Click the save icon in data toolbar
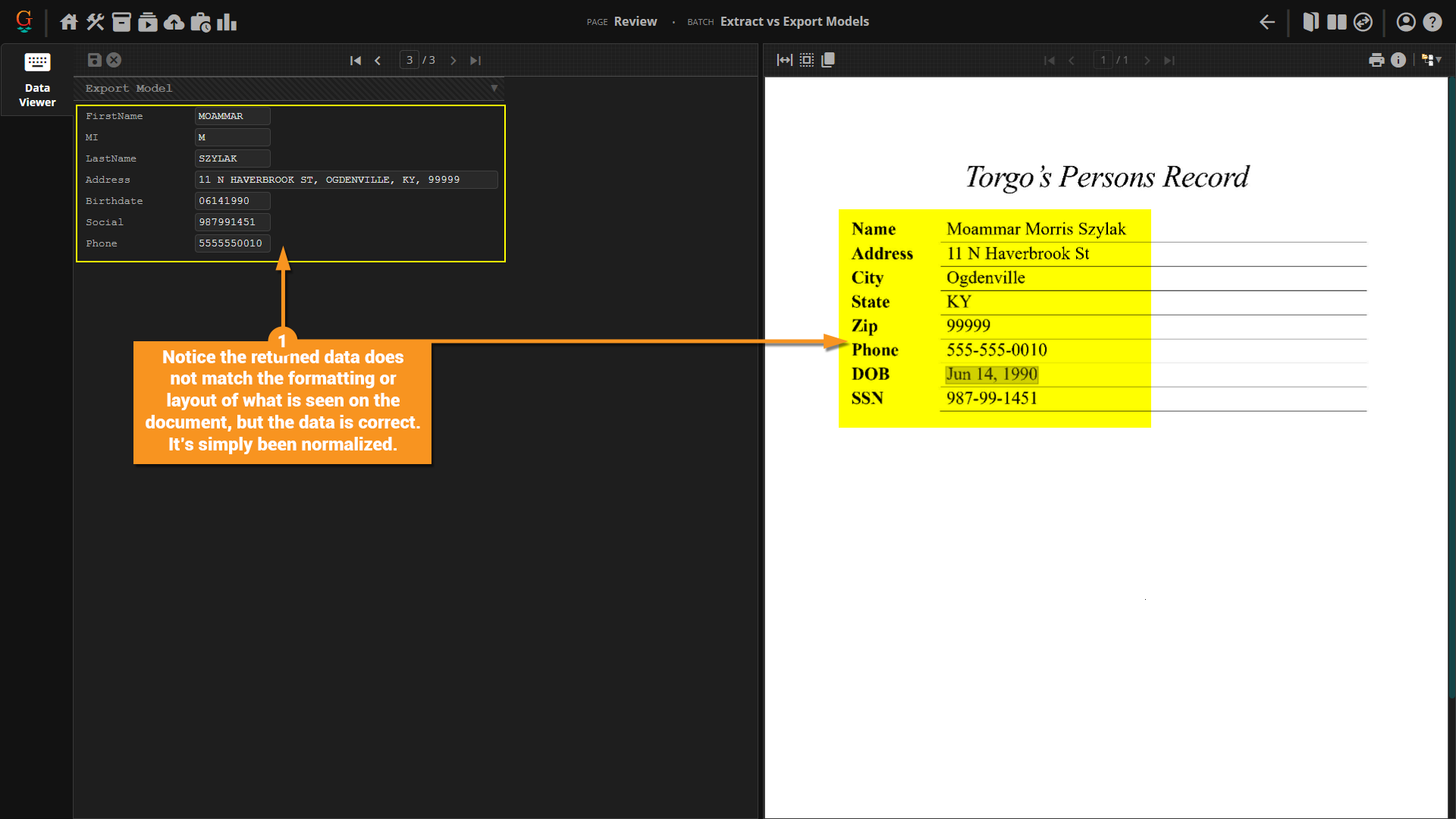The width and height of the screenshot is (1456, 819). [x=94, y=60]
